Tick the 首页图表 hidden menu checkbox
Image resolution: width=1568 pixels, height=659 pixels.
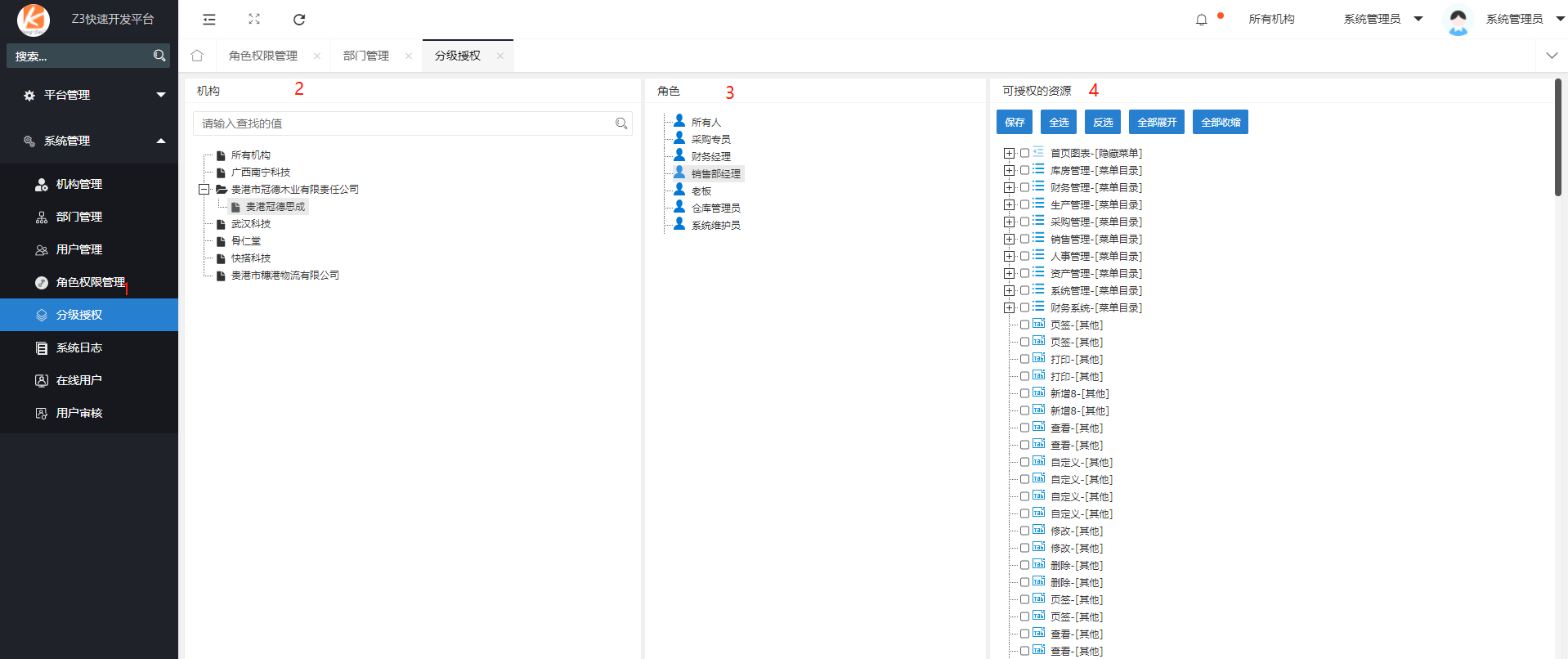tap(1024, 153)
